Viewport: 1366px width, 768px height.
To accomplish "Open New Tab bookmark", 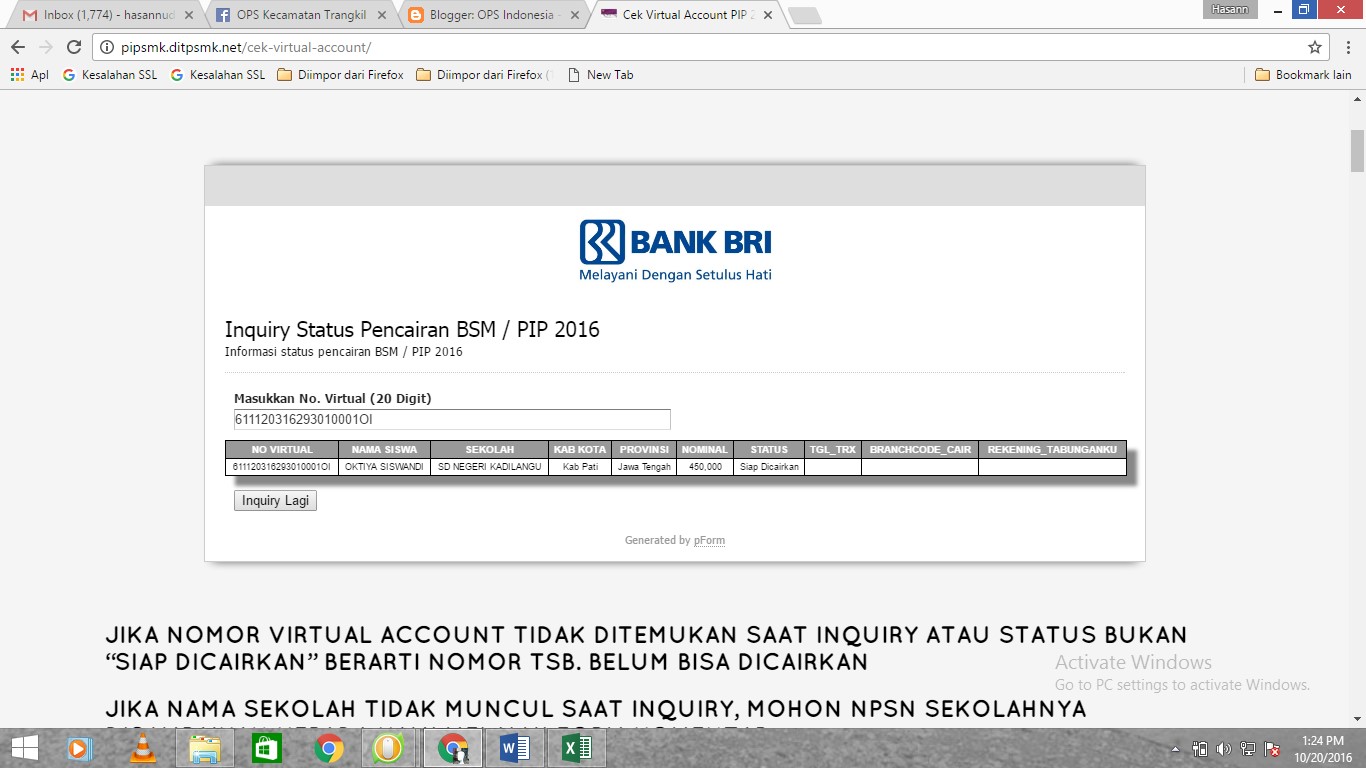I will pos(600,75).
